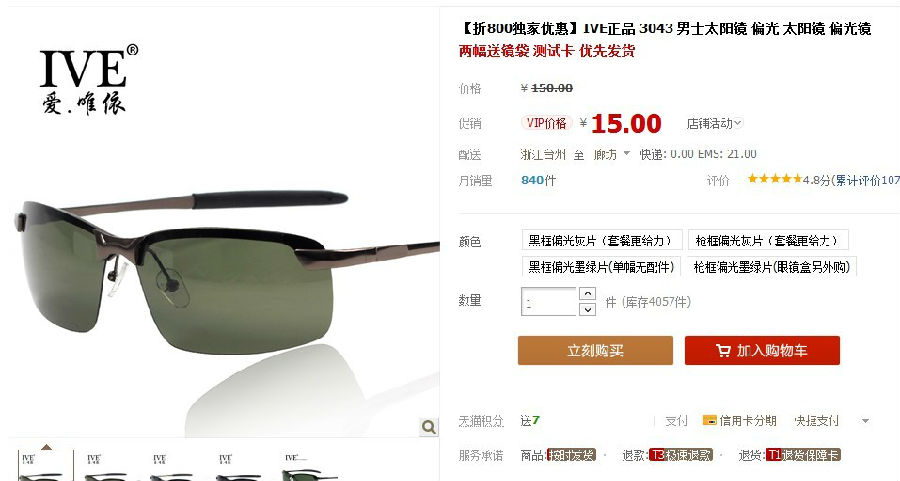
Task: Choose 黑框偏光墨绿片(单幅无配件) color option
Action: 601,266
